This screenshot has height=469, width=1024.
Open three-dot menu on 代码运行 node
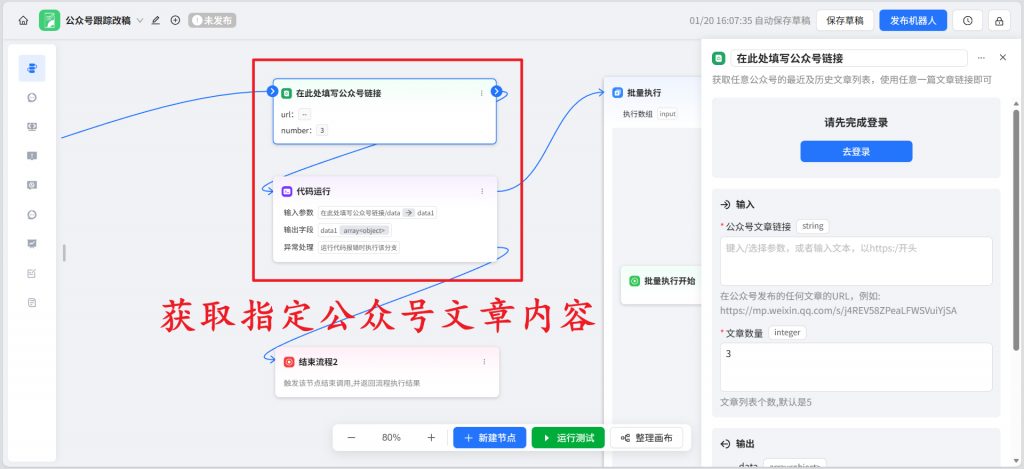[483, 191]
